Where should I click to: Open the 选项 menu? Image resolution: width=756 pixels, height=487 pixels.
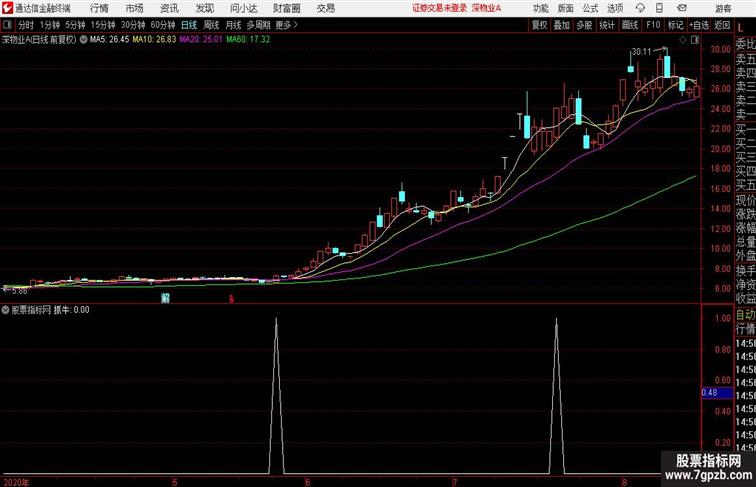(x=615, y=8)
